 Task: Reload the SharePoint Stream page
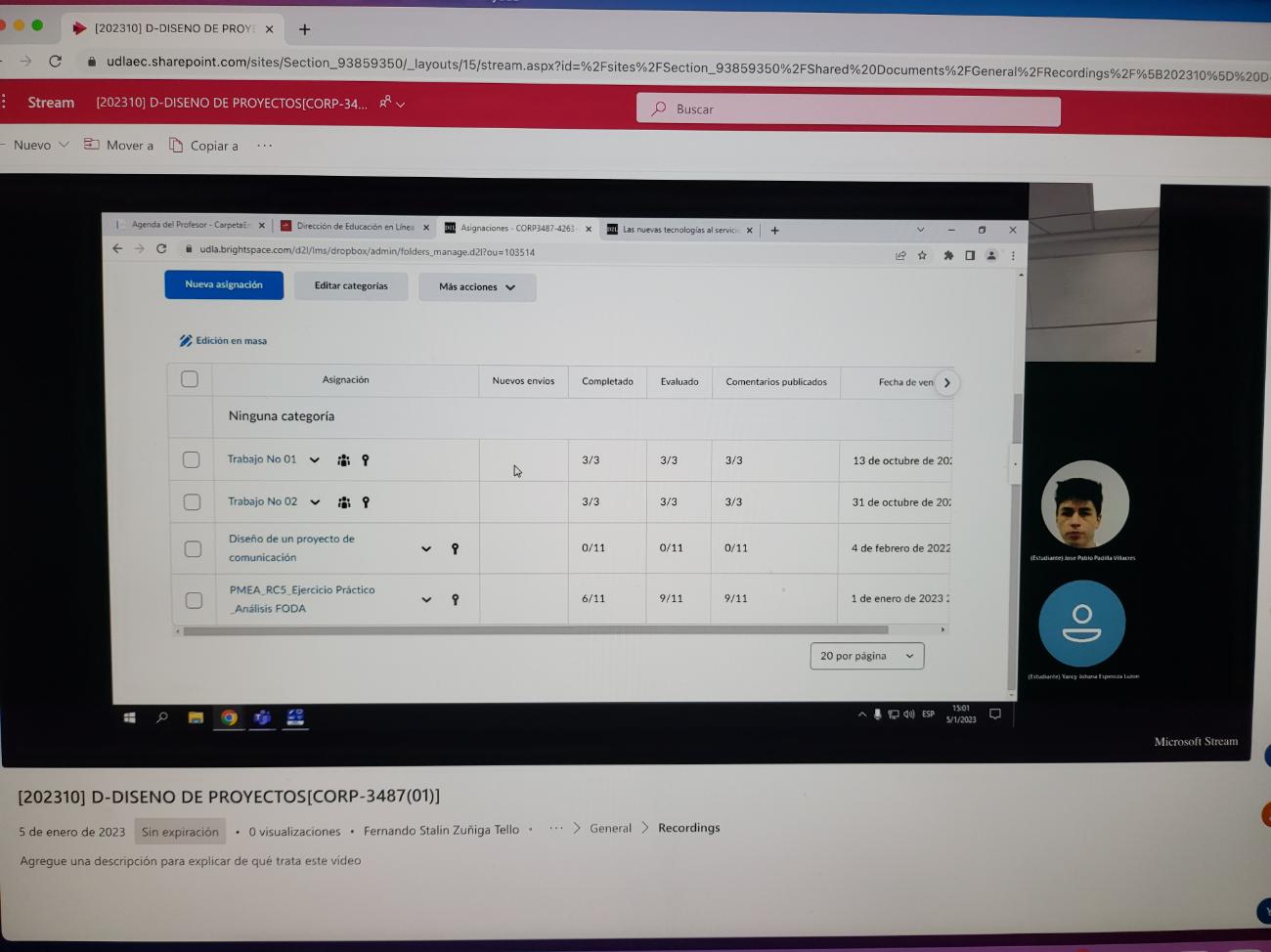coord(56,61)
